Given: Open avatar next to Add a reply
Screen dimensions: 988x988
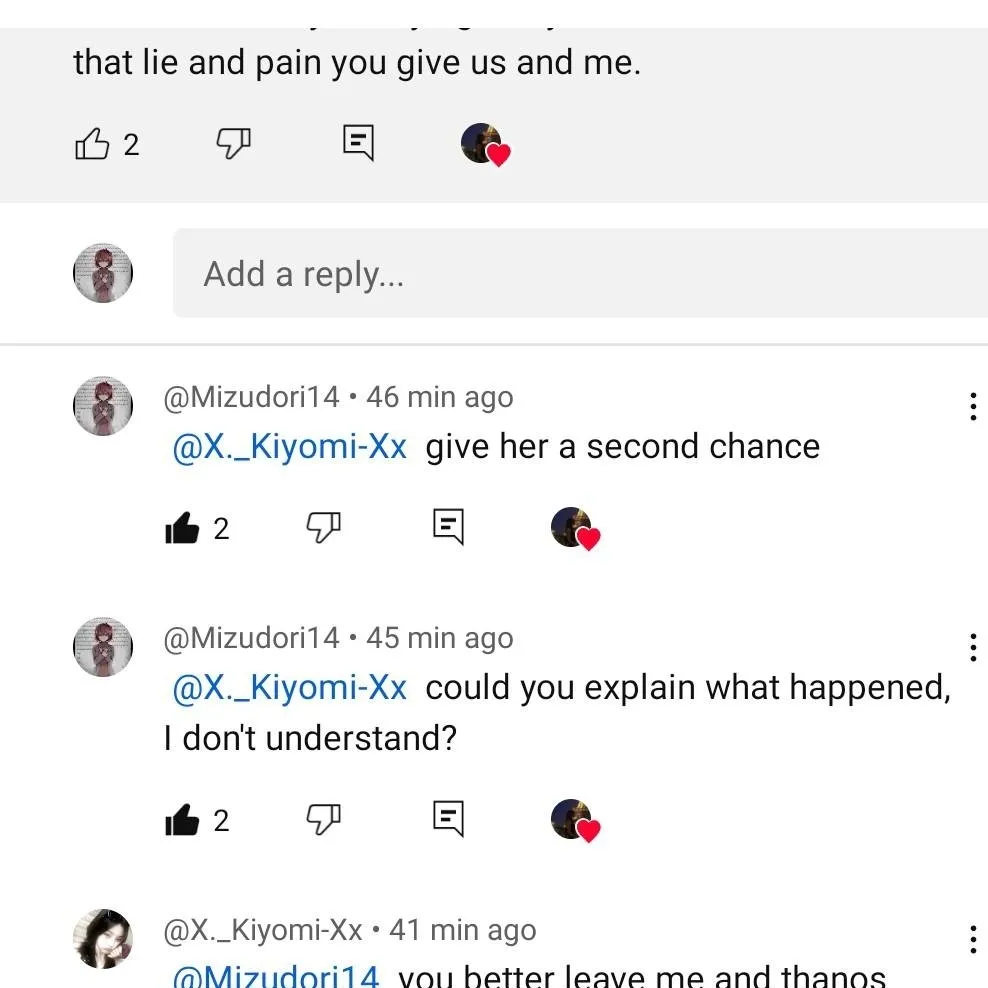Looking at the screenshot, I should click(x=103, y=273).
